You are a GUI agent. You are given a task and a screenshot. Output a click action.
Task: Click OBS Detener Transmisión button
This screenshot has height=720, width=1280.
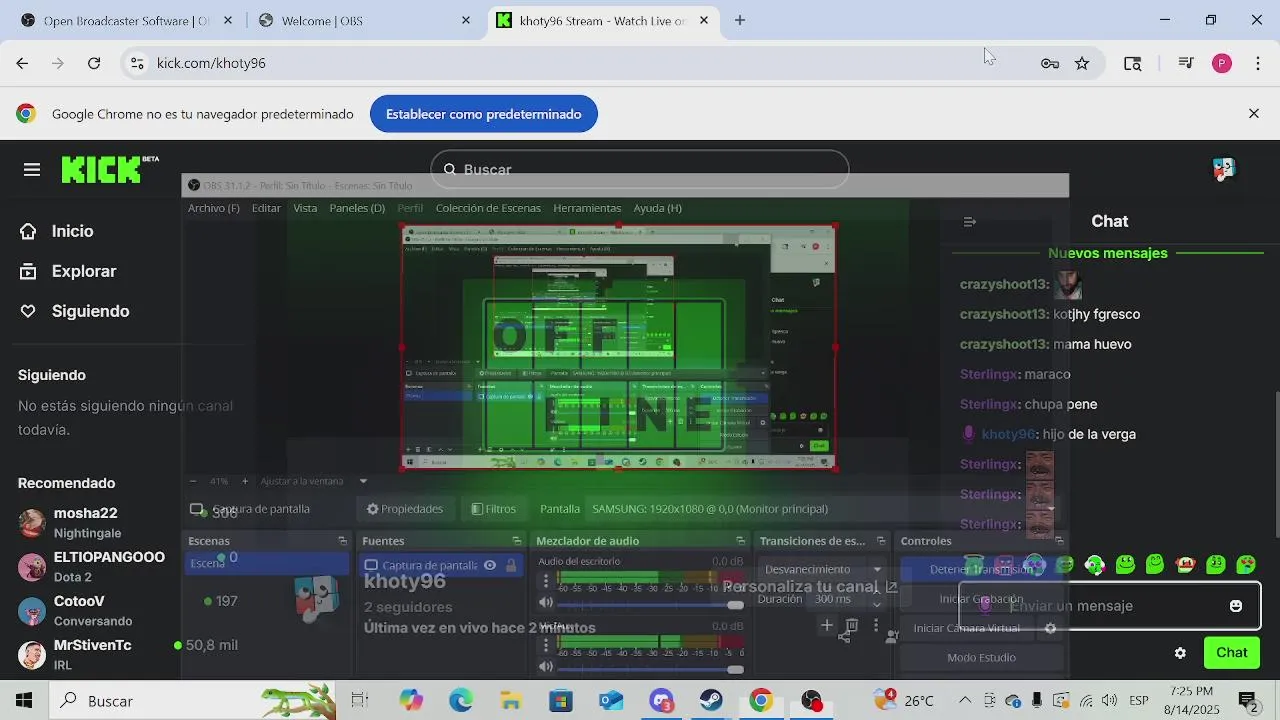click(981, 569)
